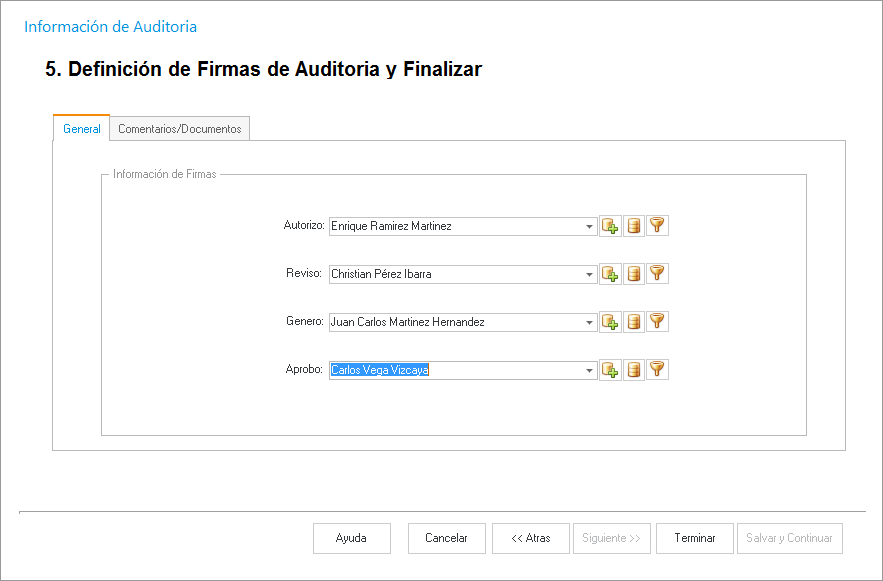Click the database icon beside Genero

(x=634, y=322)
